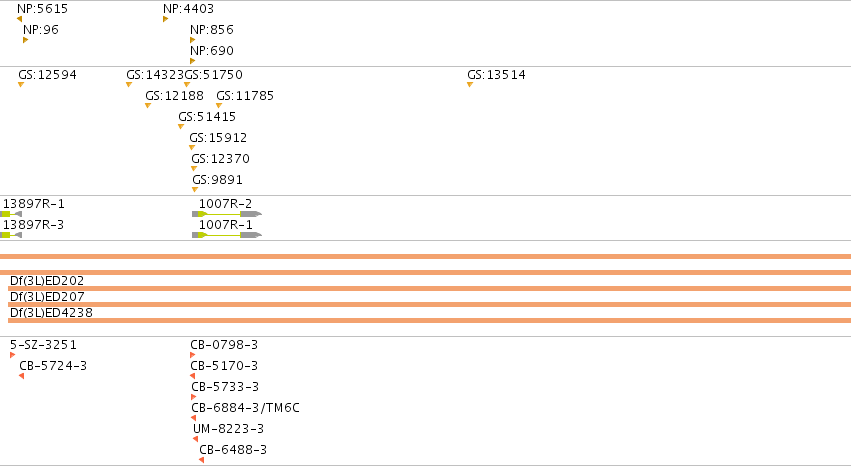851x466 pixels.
Task: Click the red triangle under CB-6488-3
Action: (201, 461)
